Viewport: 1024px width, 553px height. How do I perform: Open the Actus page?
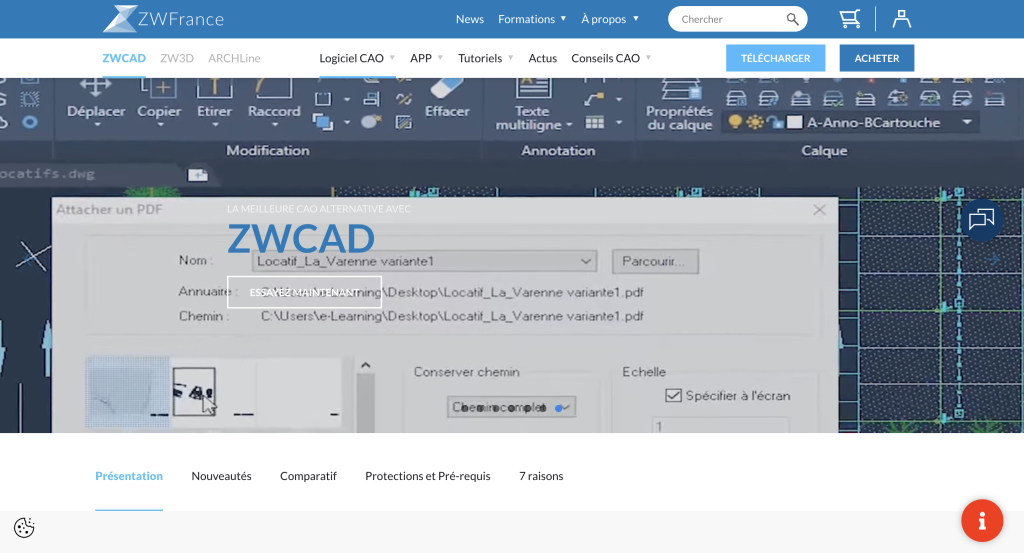(543, 58)
